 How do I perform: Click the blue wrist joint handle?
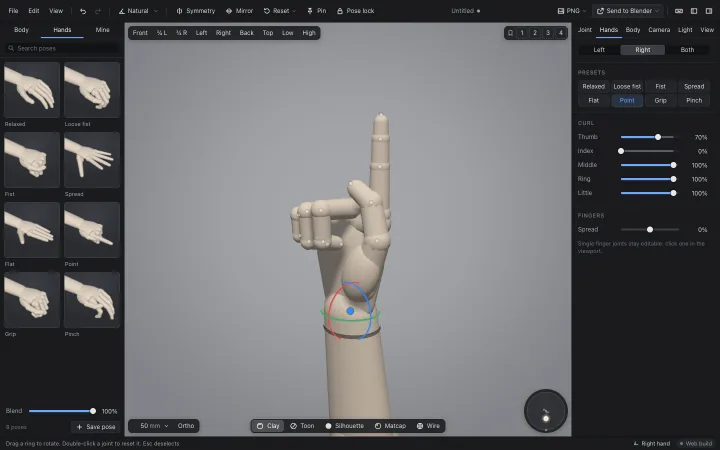click(350, 311)
